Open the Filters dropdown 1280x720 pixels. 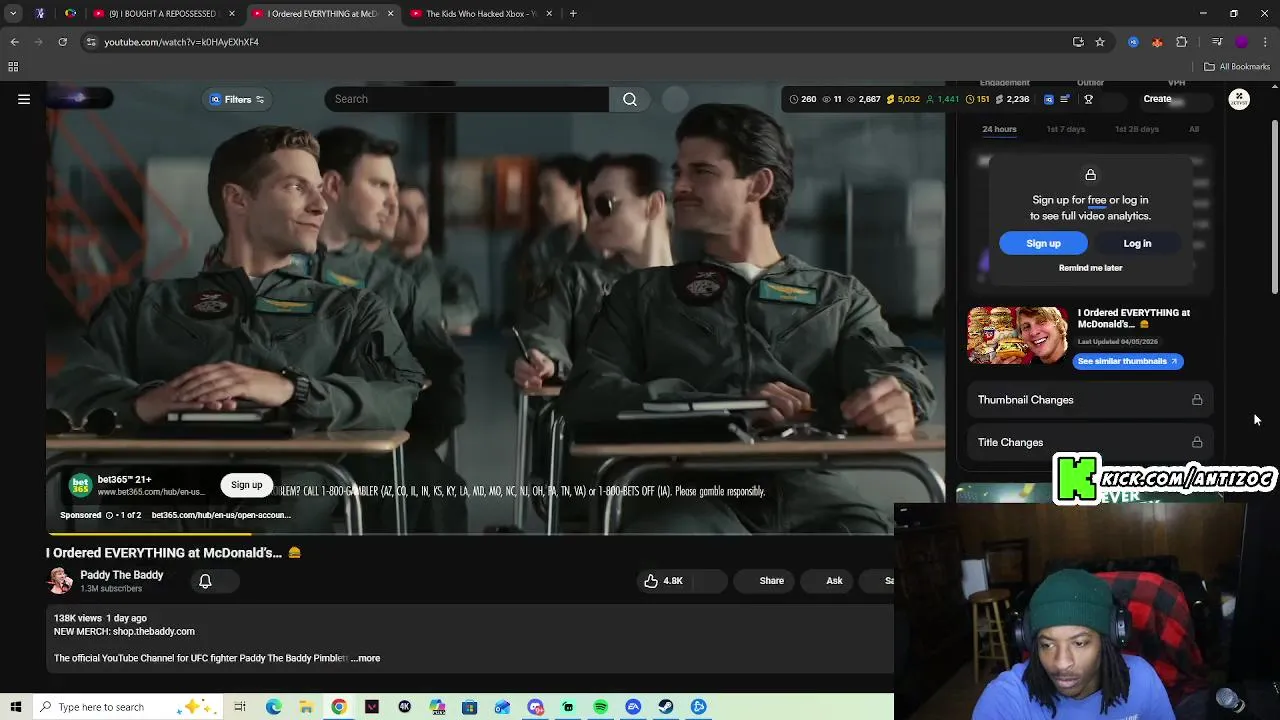click(237, 99)
